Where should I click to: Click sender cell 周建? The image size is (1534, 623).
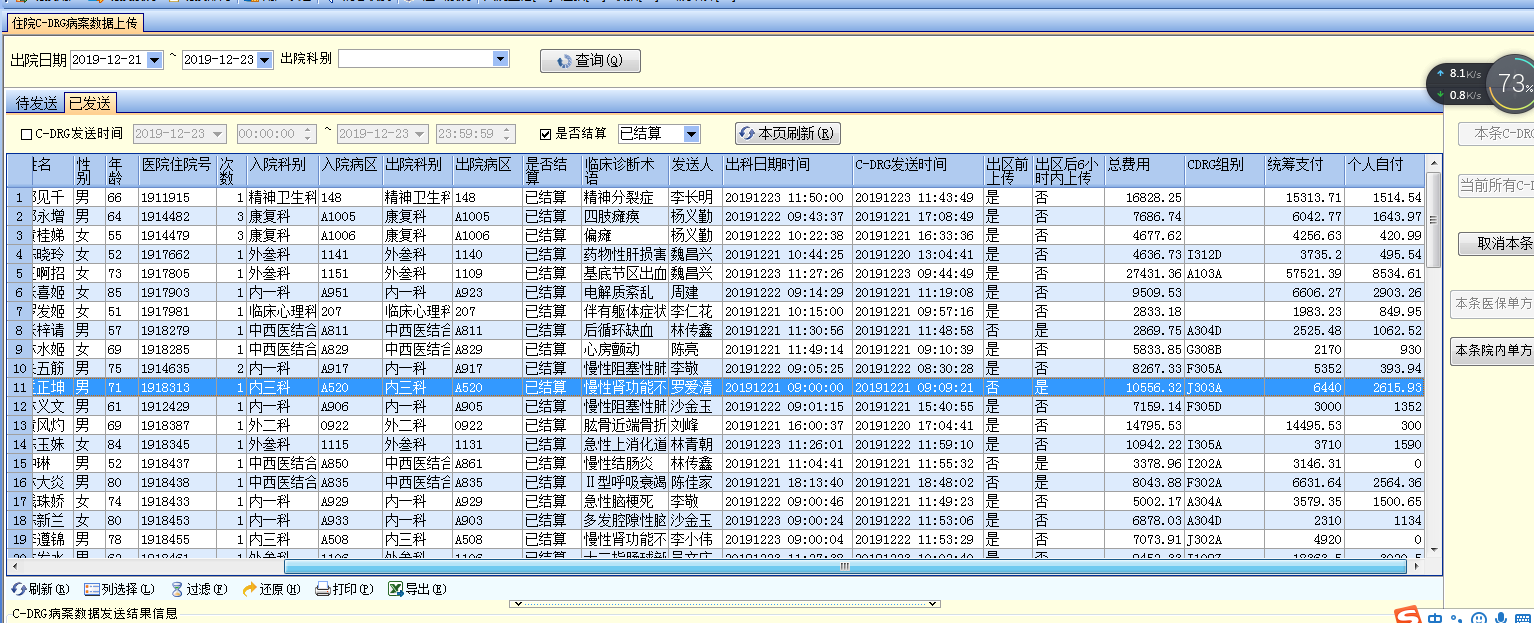pos(694,293)
